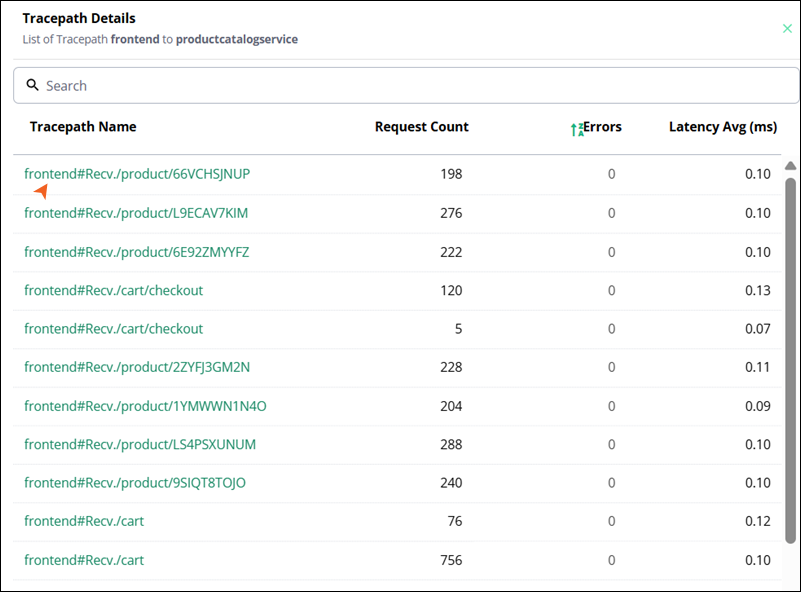Sort by Request Count column header
Image resolution: width=801 pixels, height=592 pixels.
(421, 127)
